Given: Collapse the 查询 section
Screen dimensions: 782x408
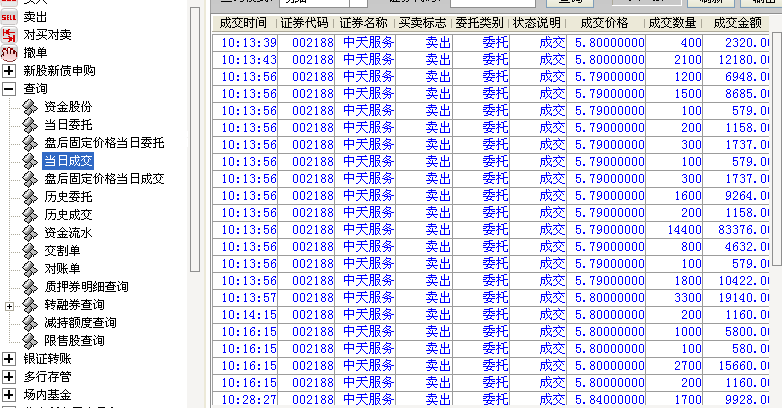Looking at the screenshot, I should coord(8,89).
